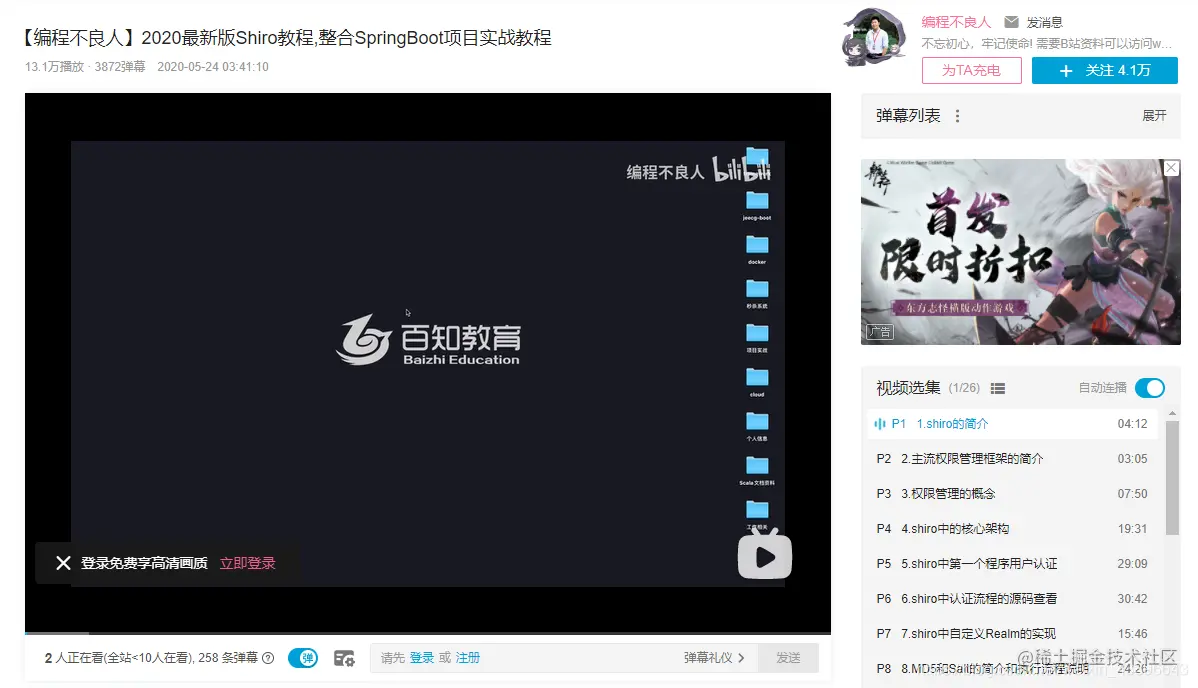Click 发消息 to message uploader
The width and height of the screenshot is (1198, 688).
click(x=1044, y=22)
